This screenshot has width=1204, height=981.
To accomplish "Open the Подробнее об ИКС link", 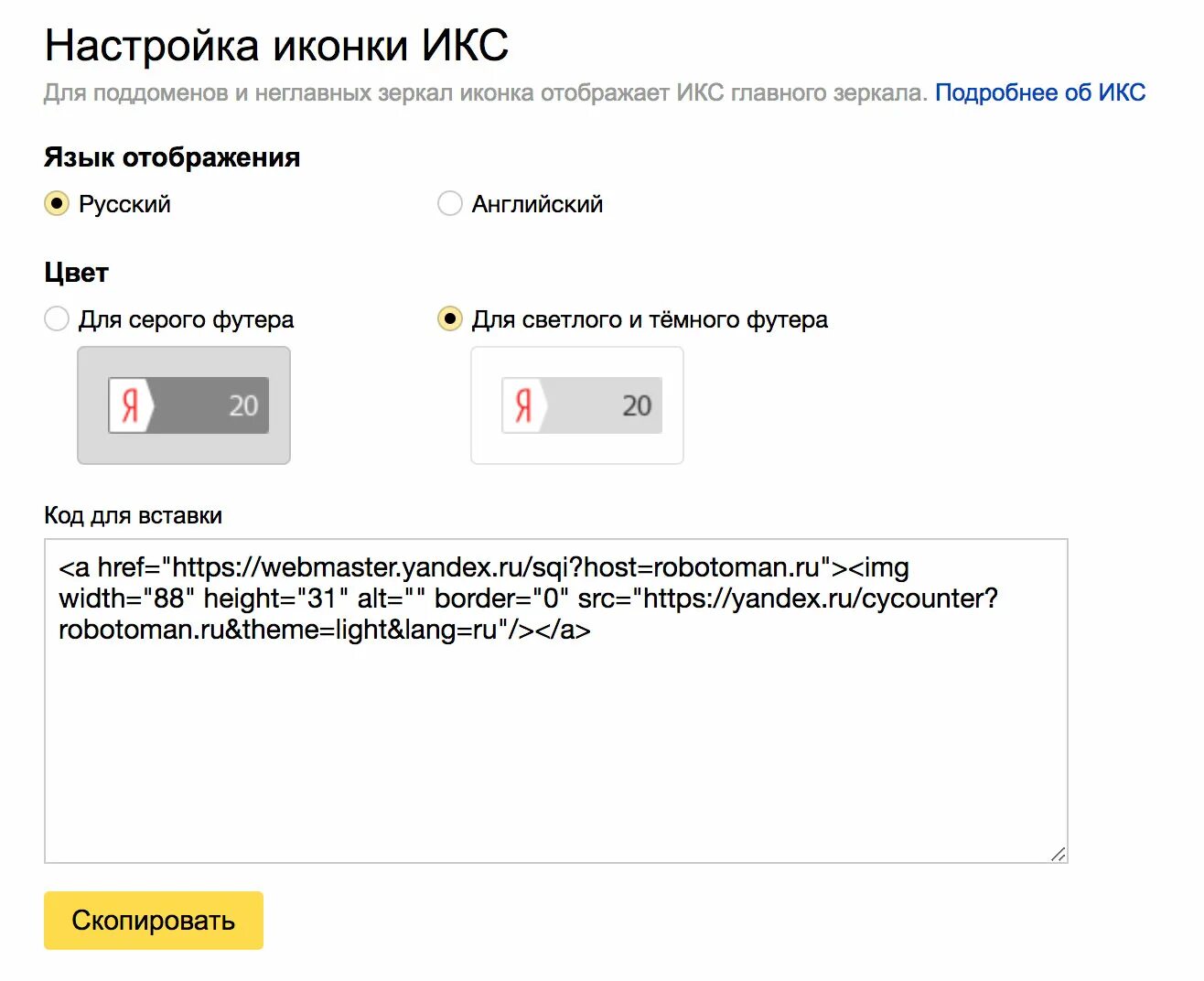I will (x=1040, y=92).
